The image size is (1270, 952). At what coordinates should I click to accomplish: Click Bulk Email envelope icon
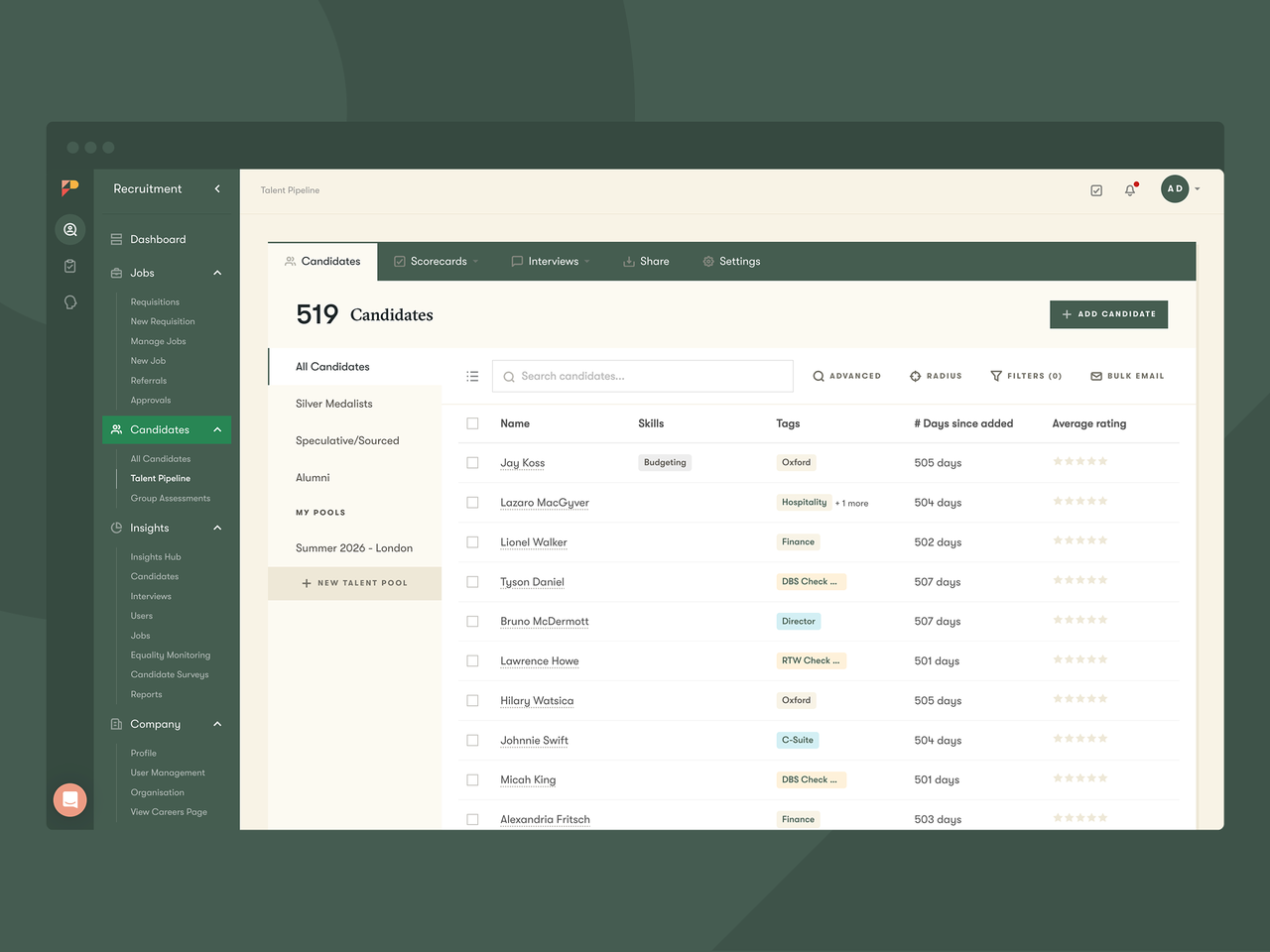(1096, 376)
